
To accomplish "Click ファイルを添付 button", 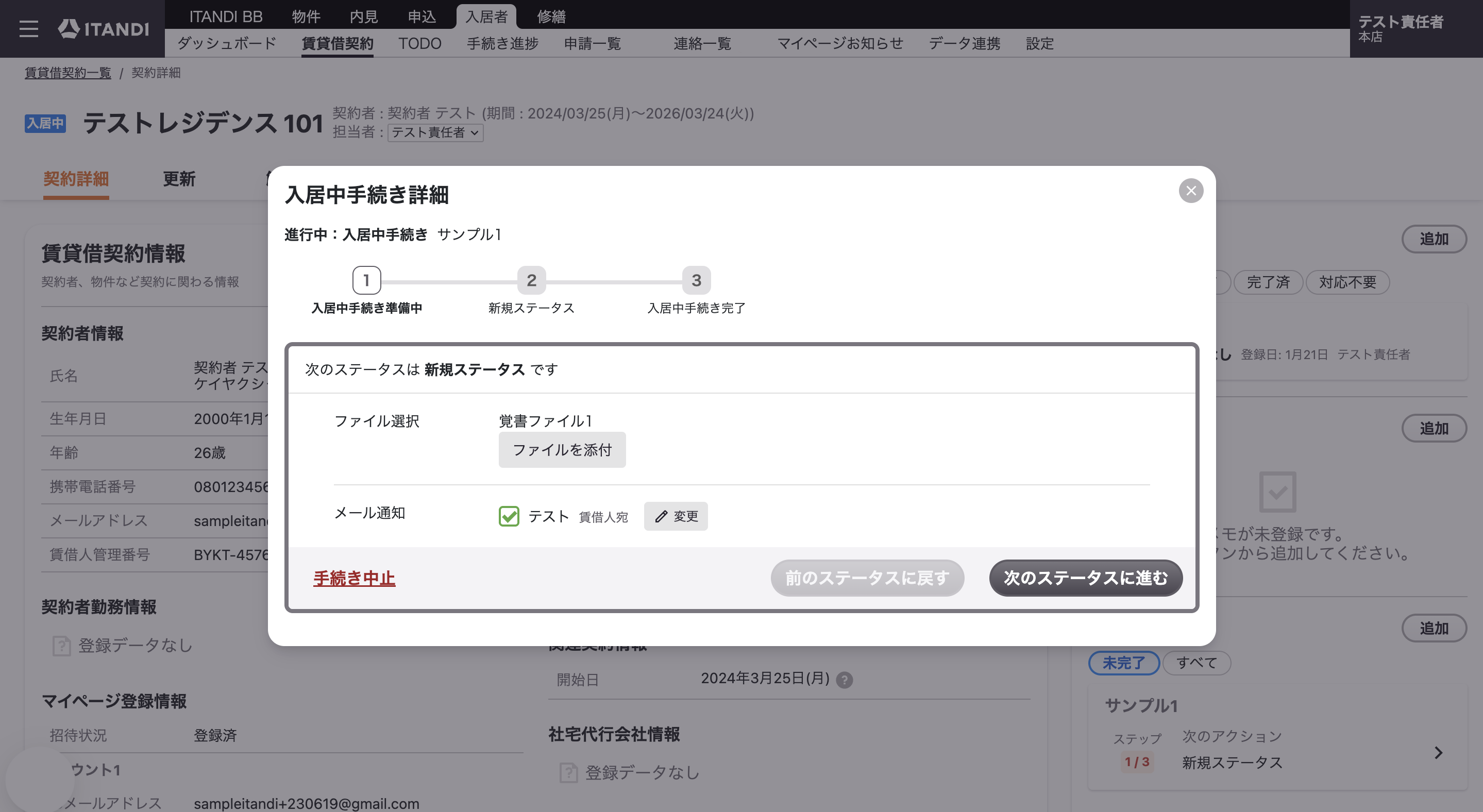I will 562,450.
